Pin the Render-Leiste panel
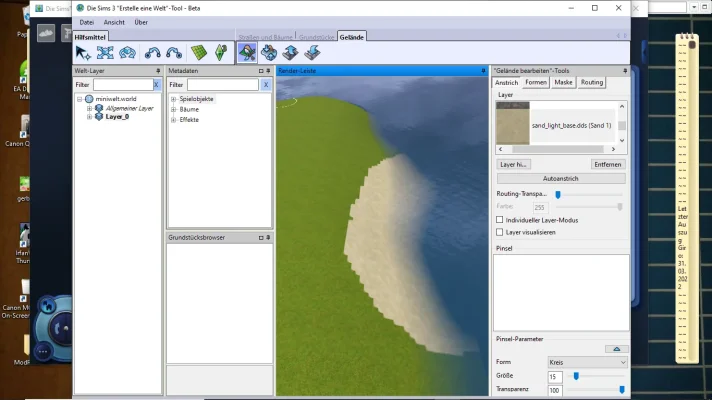The image size is (712, 400). click(x=483, y=71)
